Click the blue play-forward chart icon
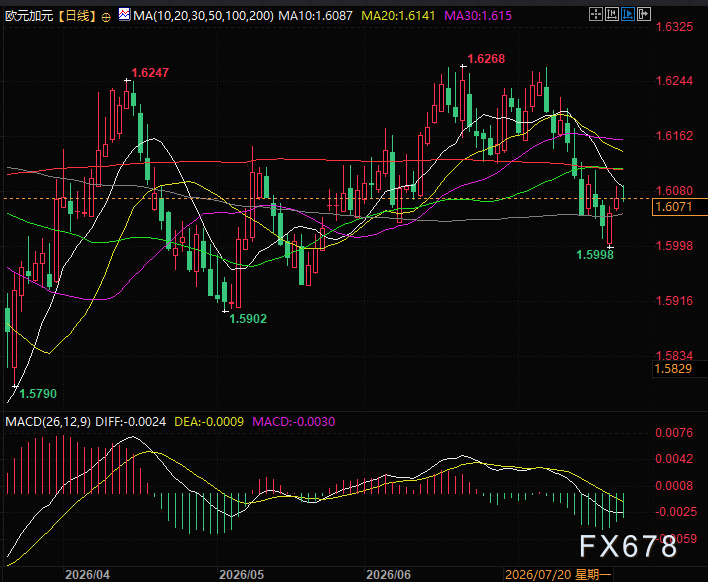This screenshot has width=708, height=582. (x=628, y=14)
